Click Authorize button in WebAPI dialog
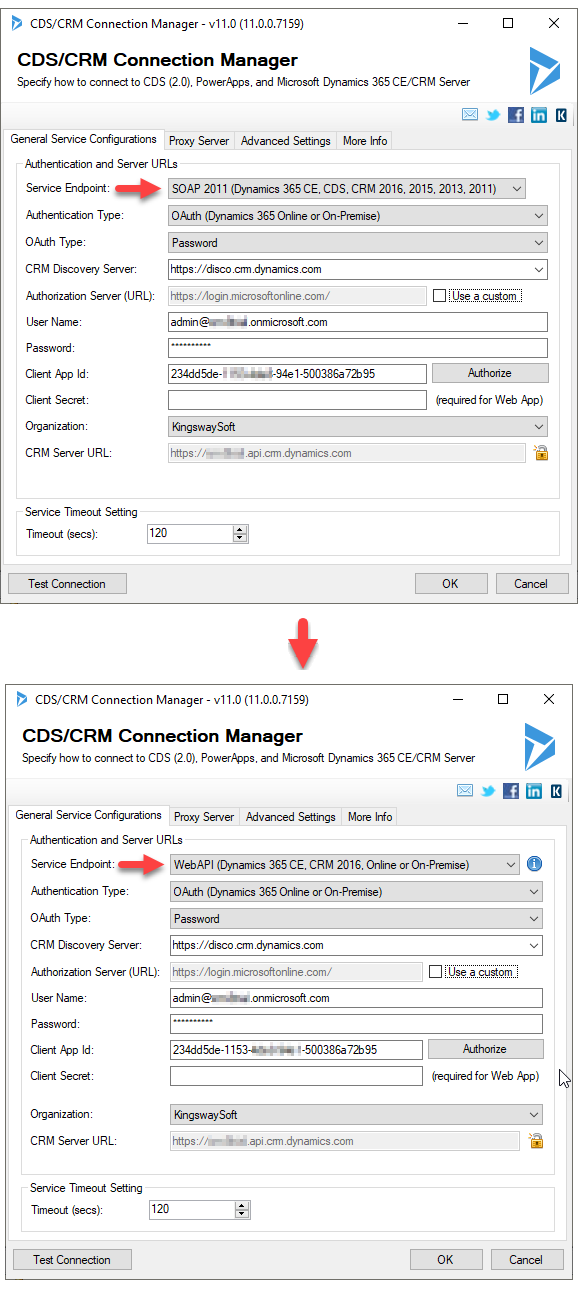Viewport: 578px width, 1289px height. pyautogui.click(x=485, y=1049)
